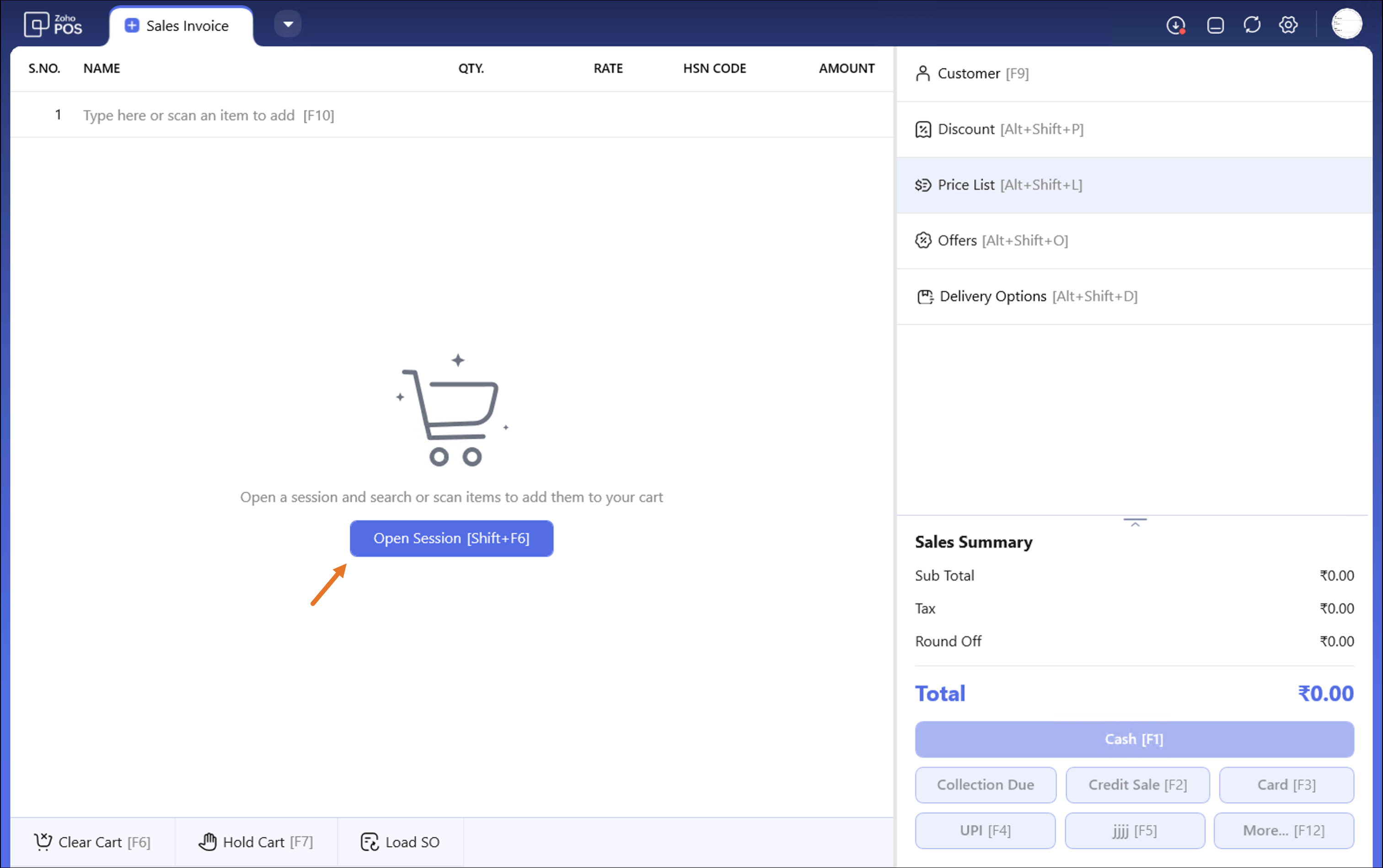Image resolution: width=1383 pixels, height=868 pixels.
Task: Click the display panel icon in header
Action: (1215, 25)
